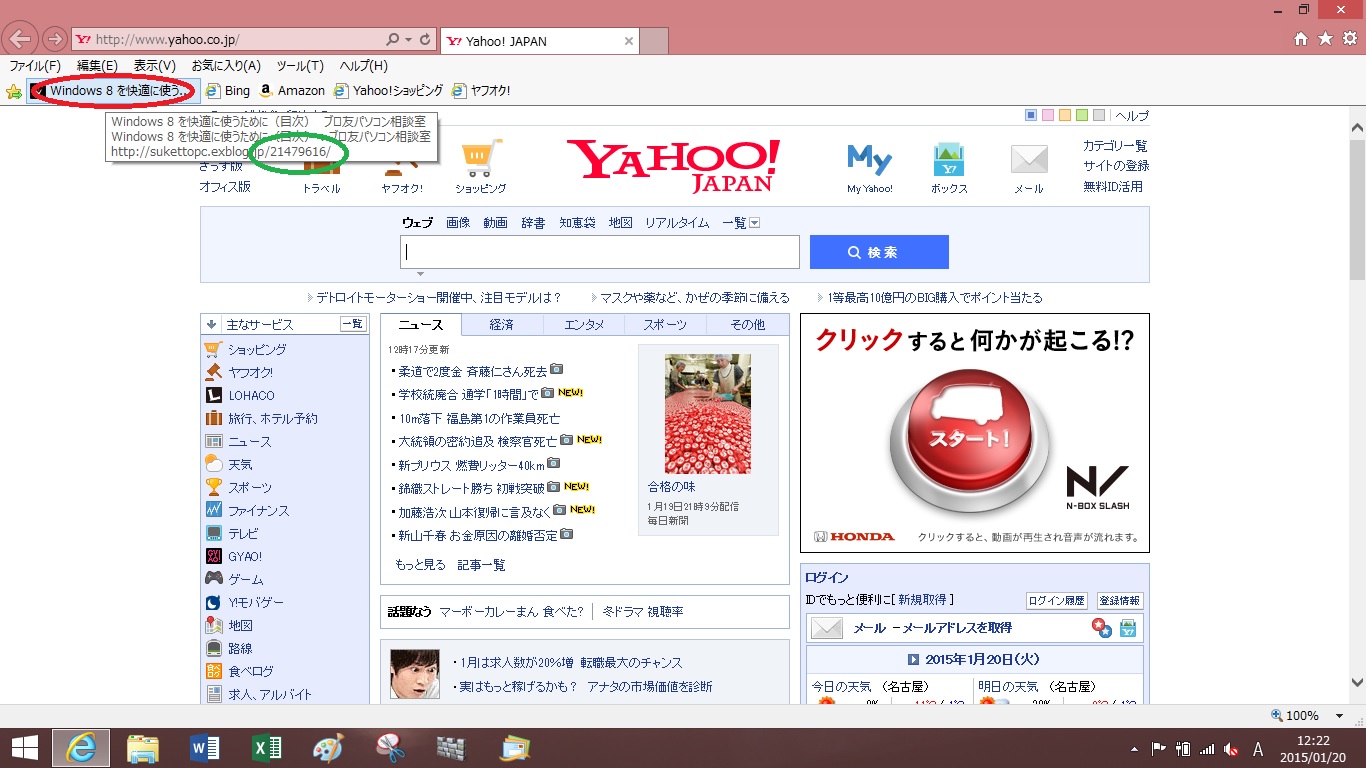The height and width of the screenshot is (768, 1366).
Task: Open the お気に入り(A) menu
Action: [226, 66]
